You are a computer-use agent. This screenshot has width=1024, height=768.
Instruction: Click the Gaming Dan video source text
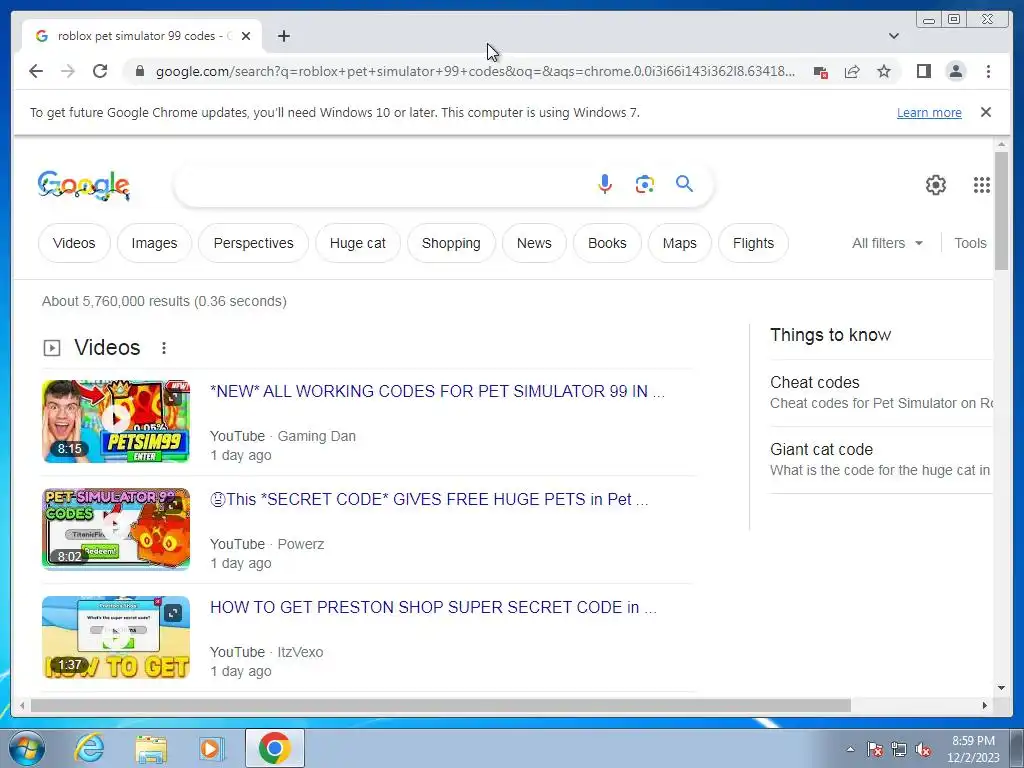point(317,436)
